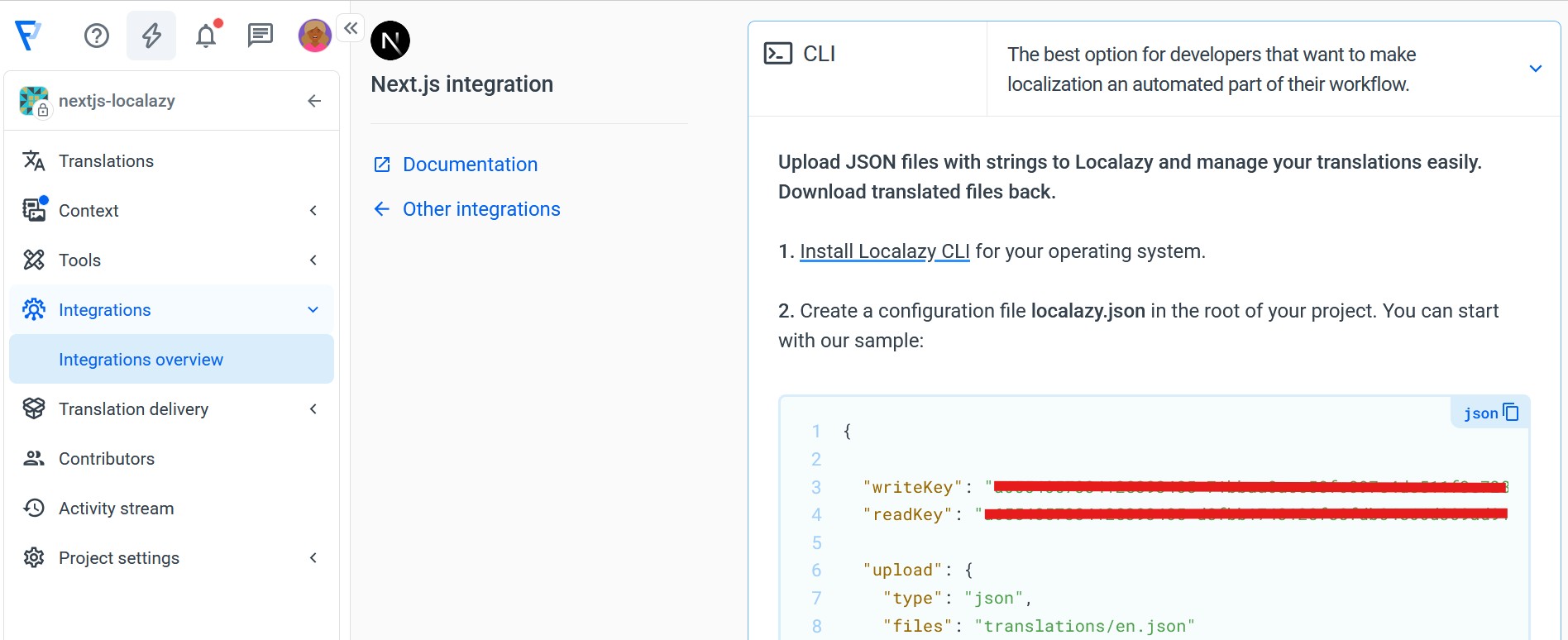Screen dimensions: 1568x640
Task: Click the nextjs-localazy project name
Action: tap(117, 101)
